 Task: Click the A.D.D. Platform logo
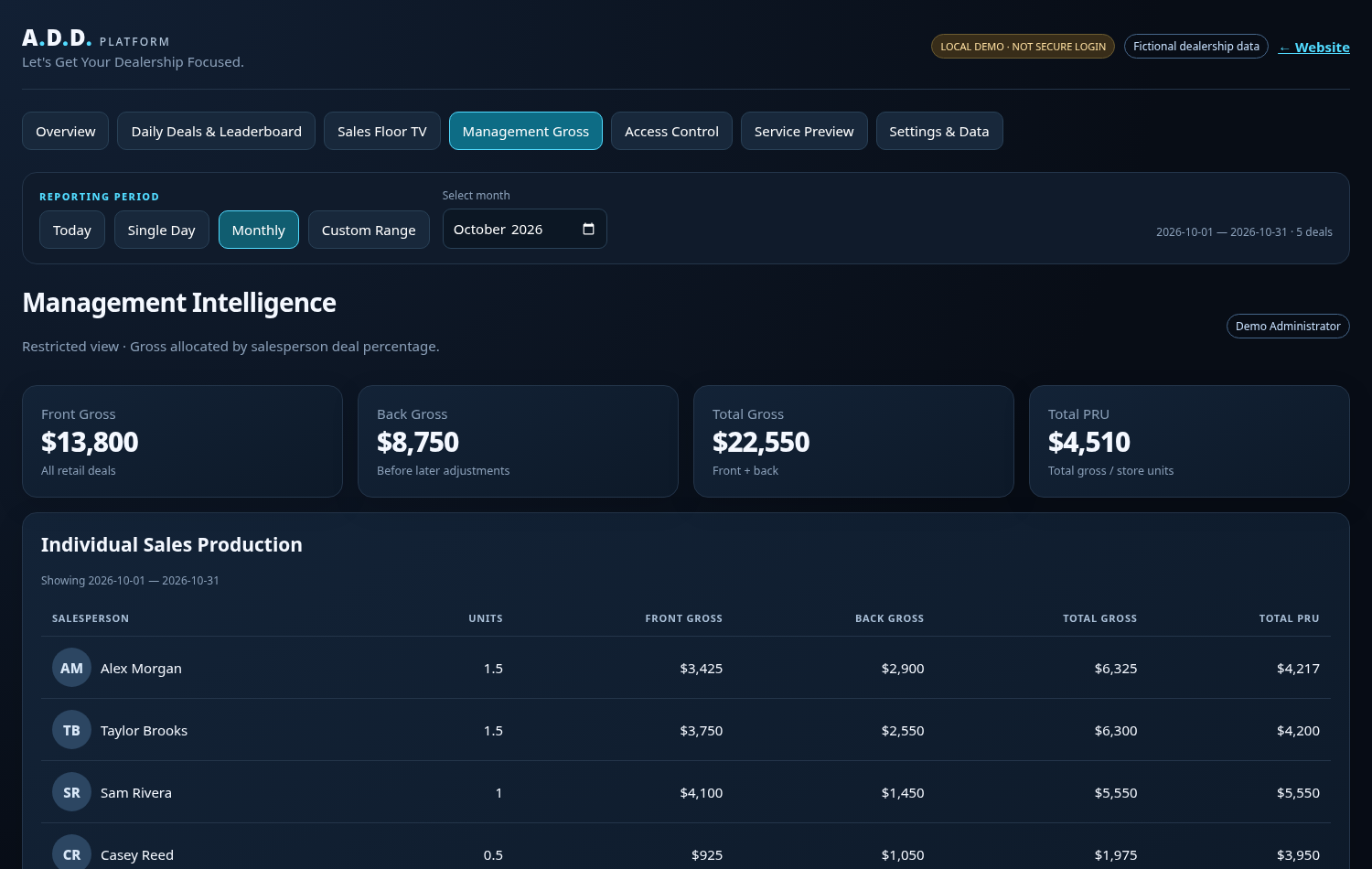pos(96,38)
